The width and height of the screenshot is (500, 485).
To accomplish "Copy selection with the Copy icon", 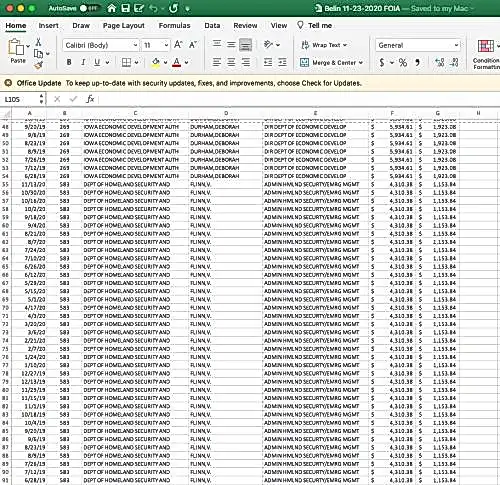I will point(39,54).
